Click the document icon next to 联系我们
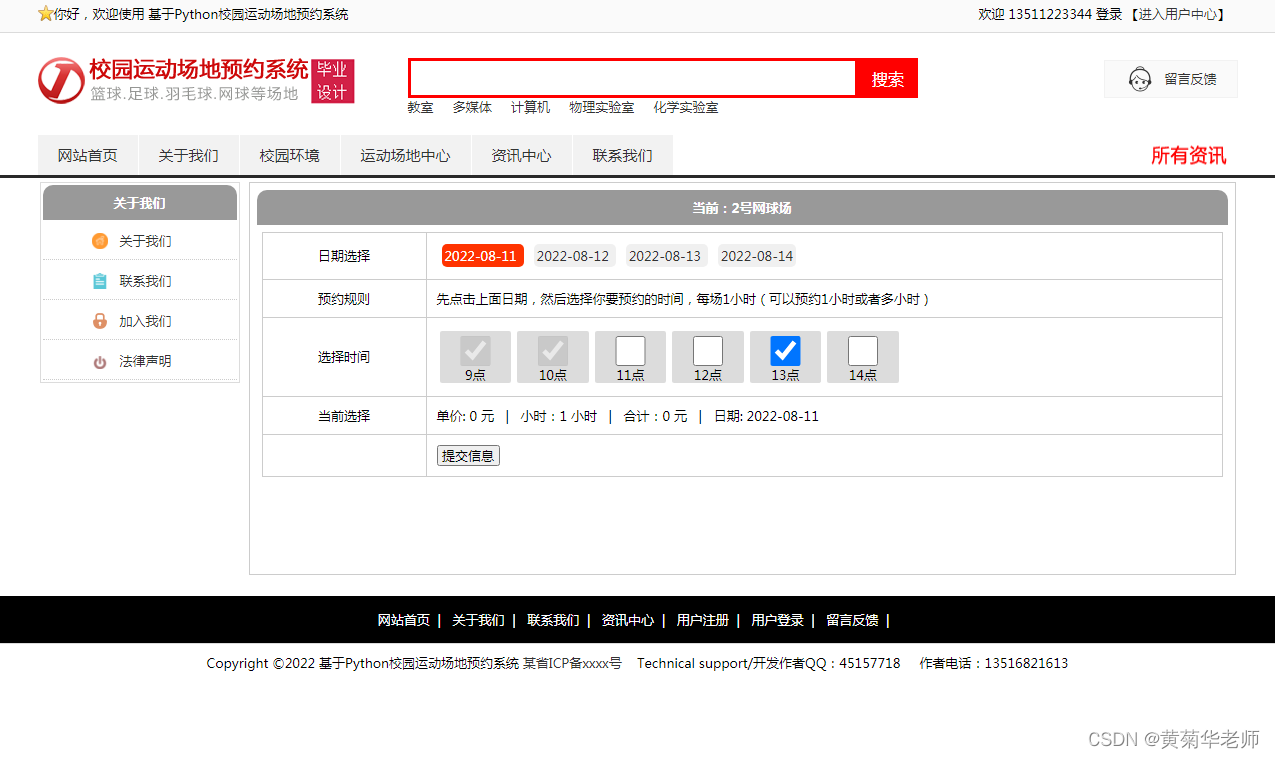 [100, 281]
